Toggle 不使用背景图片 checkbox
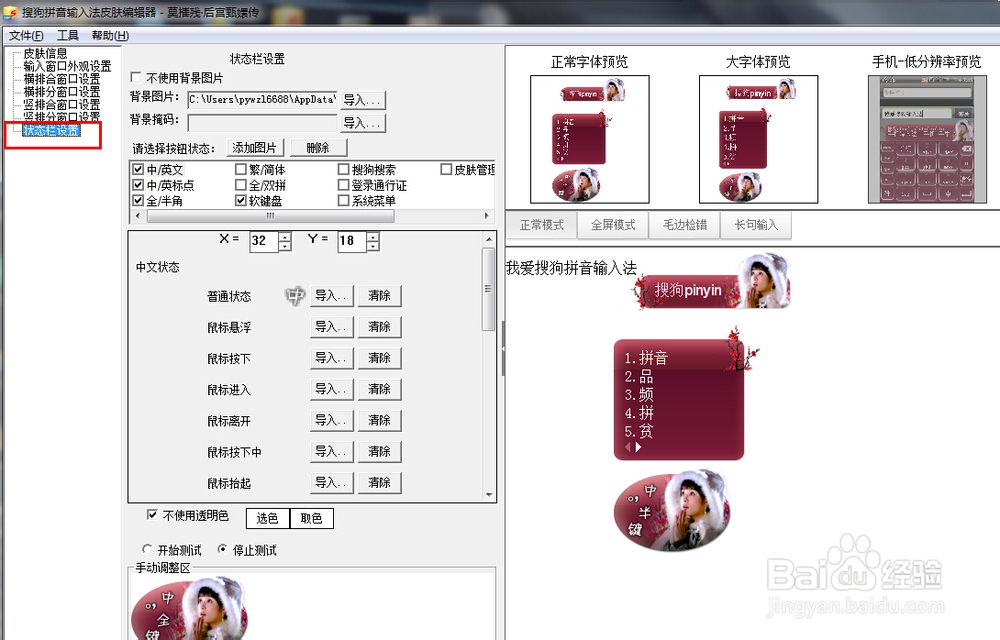This screenshot has height=640, width=1000. [x=136, y=78]
